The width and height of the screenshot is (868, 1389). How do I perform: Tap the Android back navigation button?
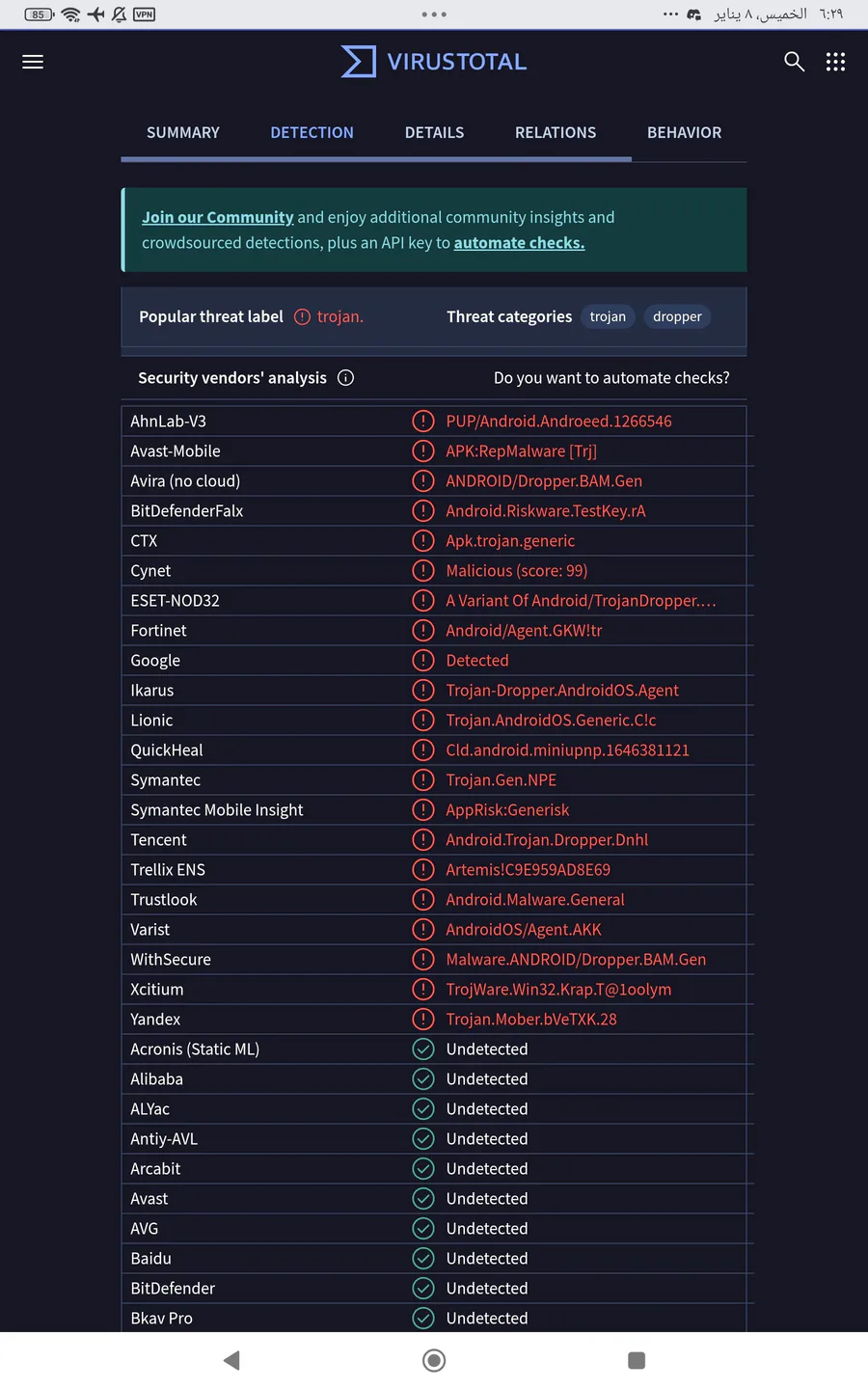[x=231, y=1360]
